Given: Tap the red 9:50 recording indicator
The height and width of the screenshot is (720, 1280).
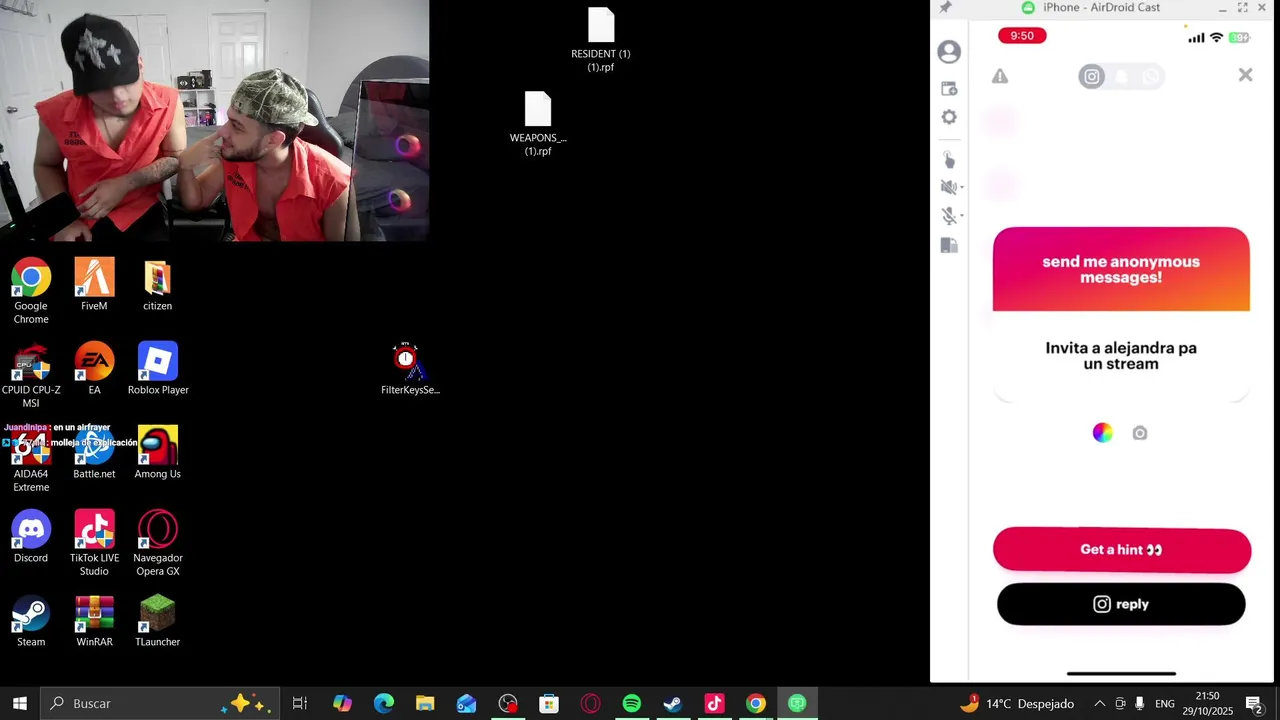Looking at the screenshot, I should click(1022, 36).
